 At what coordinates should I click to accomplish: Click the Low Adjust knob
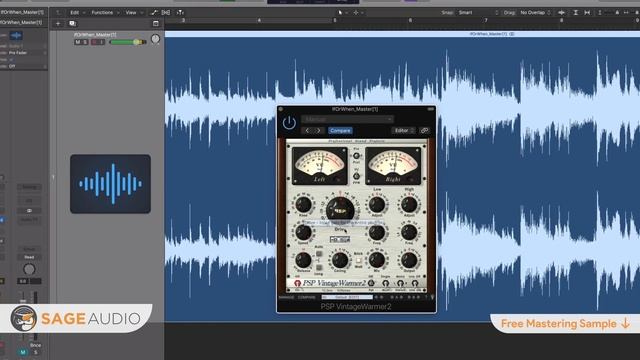(377, 204)
